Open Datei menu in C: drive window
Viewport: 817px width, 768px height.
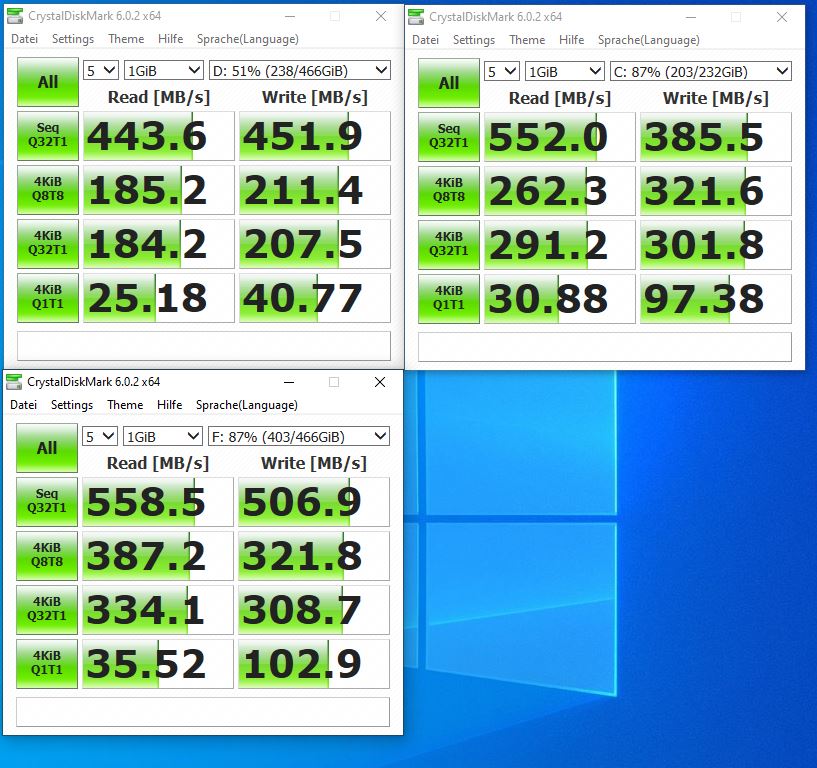(425, 40)
